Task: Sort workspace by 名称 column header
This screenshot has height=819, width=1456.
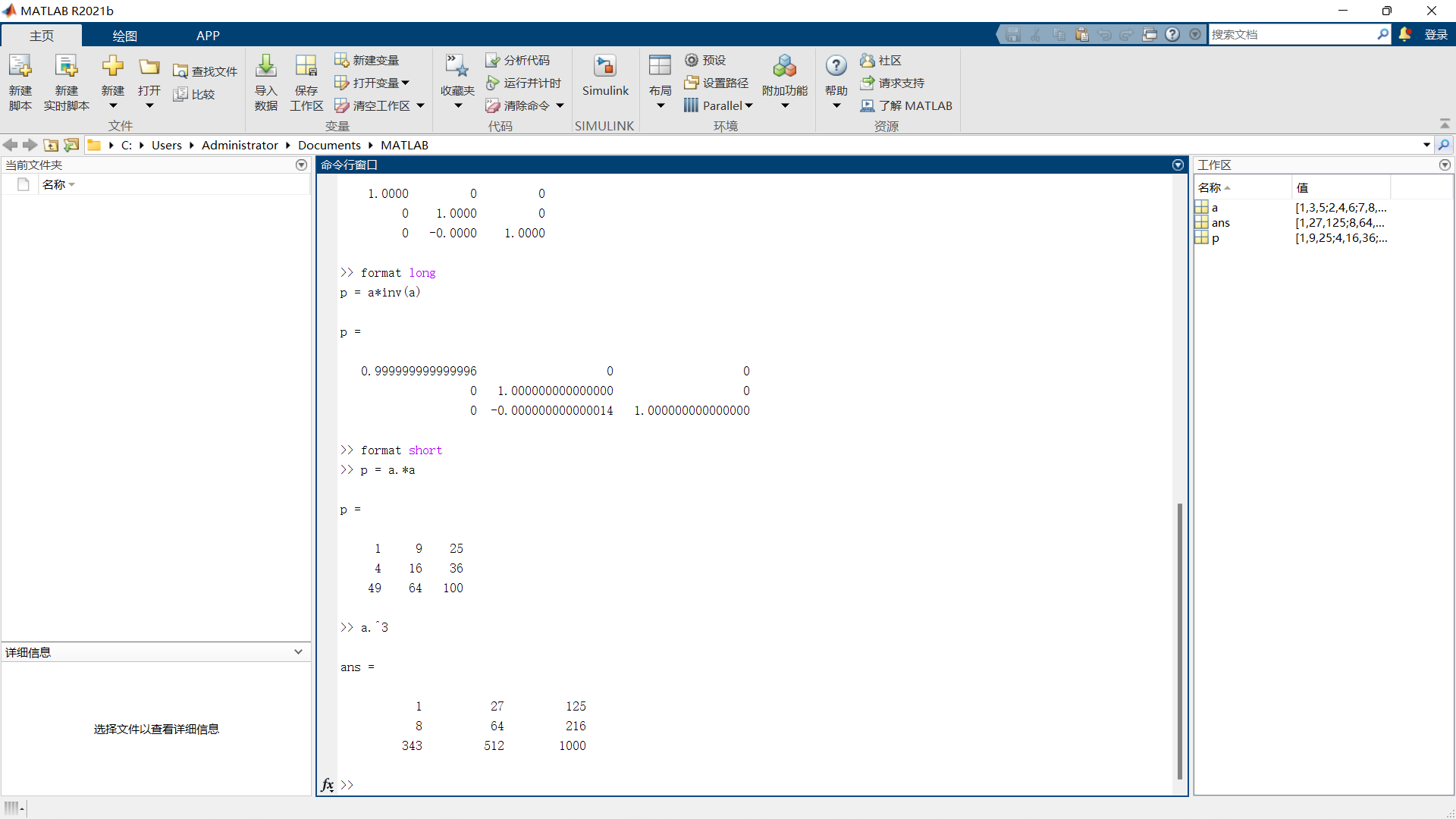Action: tap(1243, 187)
